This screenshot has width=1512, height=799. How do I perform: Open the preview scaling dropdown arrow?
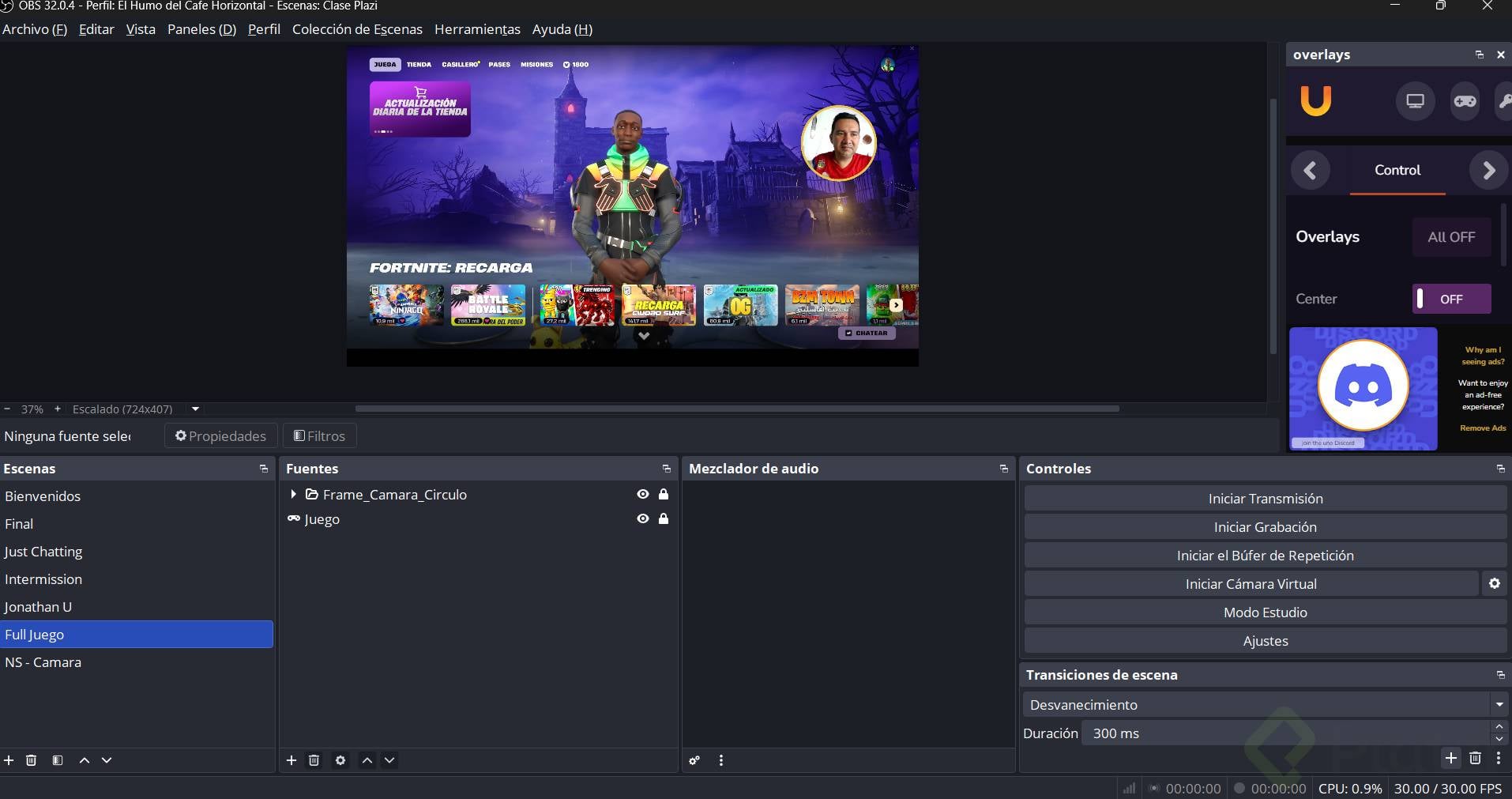coord(195,409)
